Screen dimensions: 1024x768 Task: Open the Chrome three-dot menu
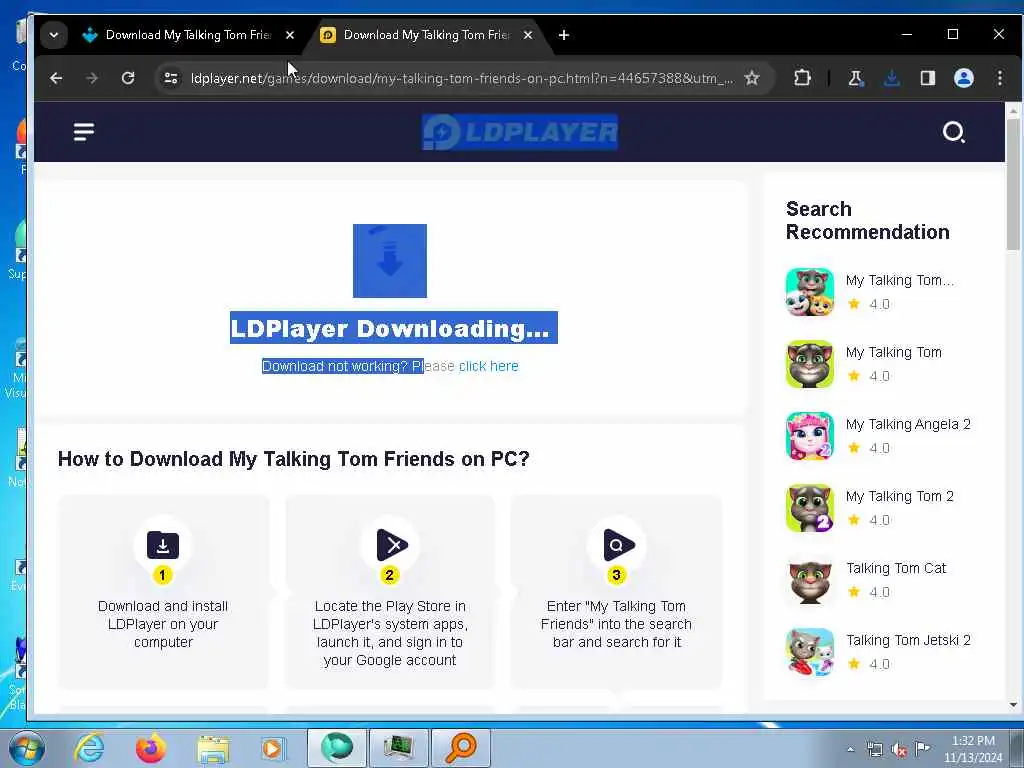(x=999, y=78)
